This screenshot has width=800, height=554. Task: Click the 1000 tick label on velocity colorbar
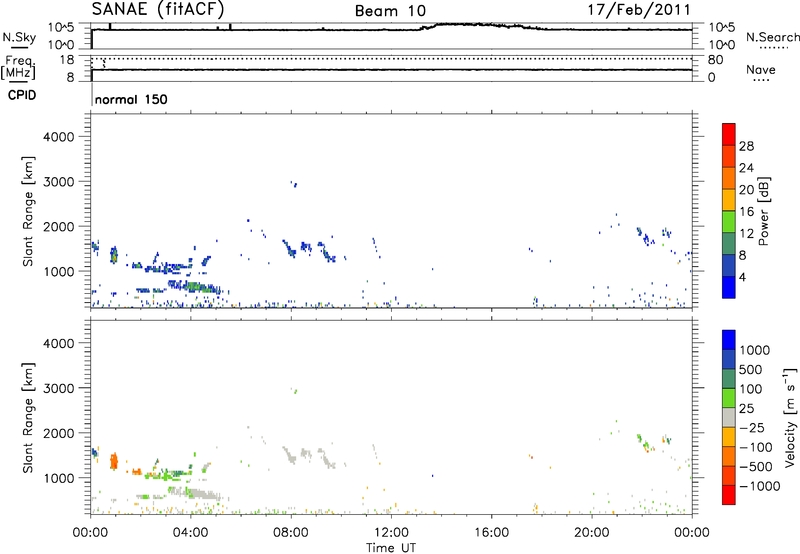coord(754,350)
